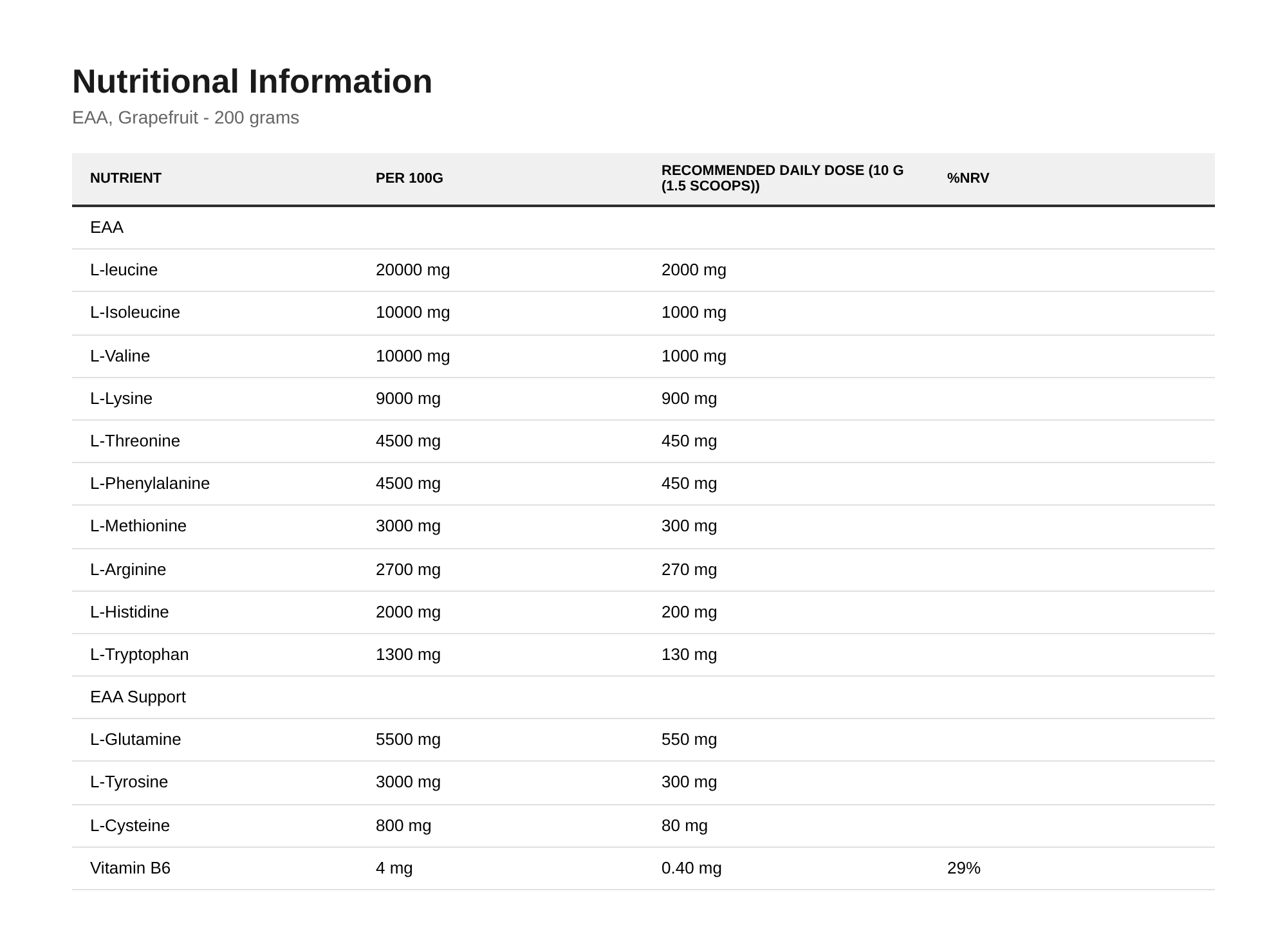
Task: Select the EAA Support section row
Action: point(643,697)
